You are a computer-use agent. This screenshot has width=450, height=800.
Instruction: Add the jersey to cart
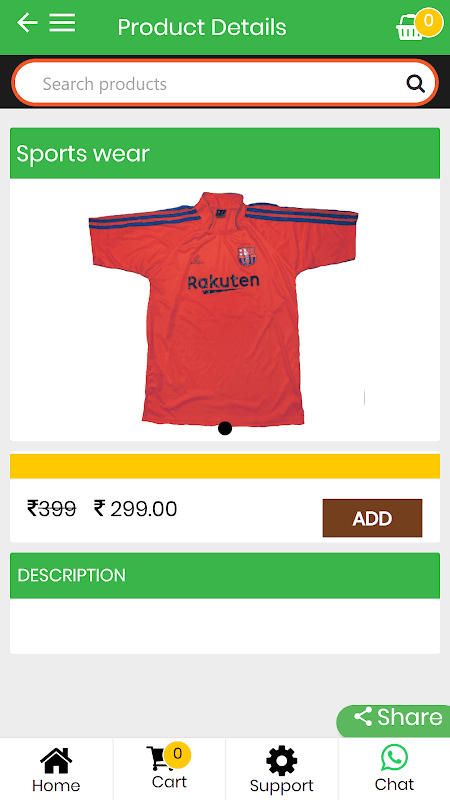(x=372, y=518)
